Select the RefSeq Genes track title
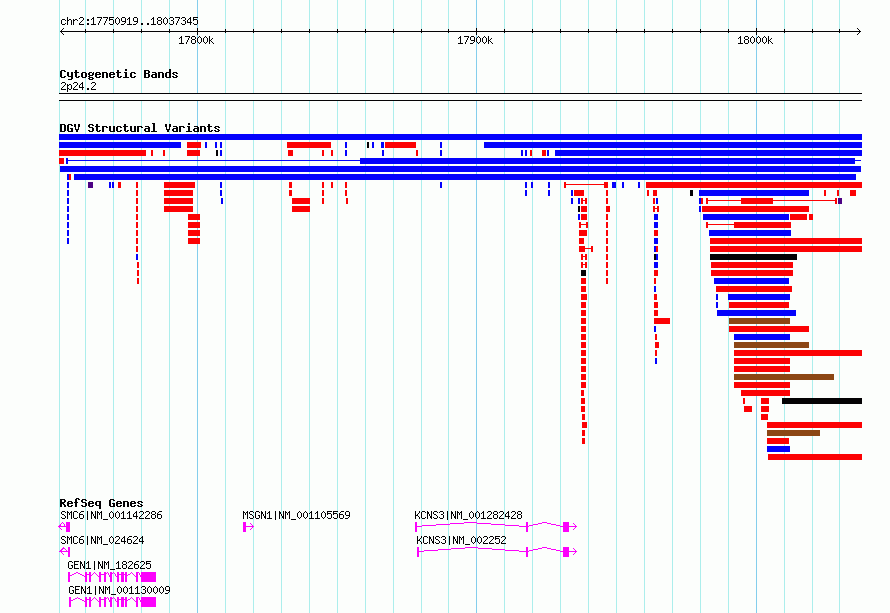 tap(101, 503)
